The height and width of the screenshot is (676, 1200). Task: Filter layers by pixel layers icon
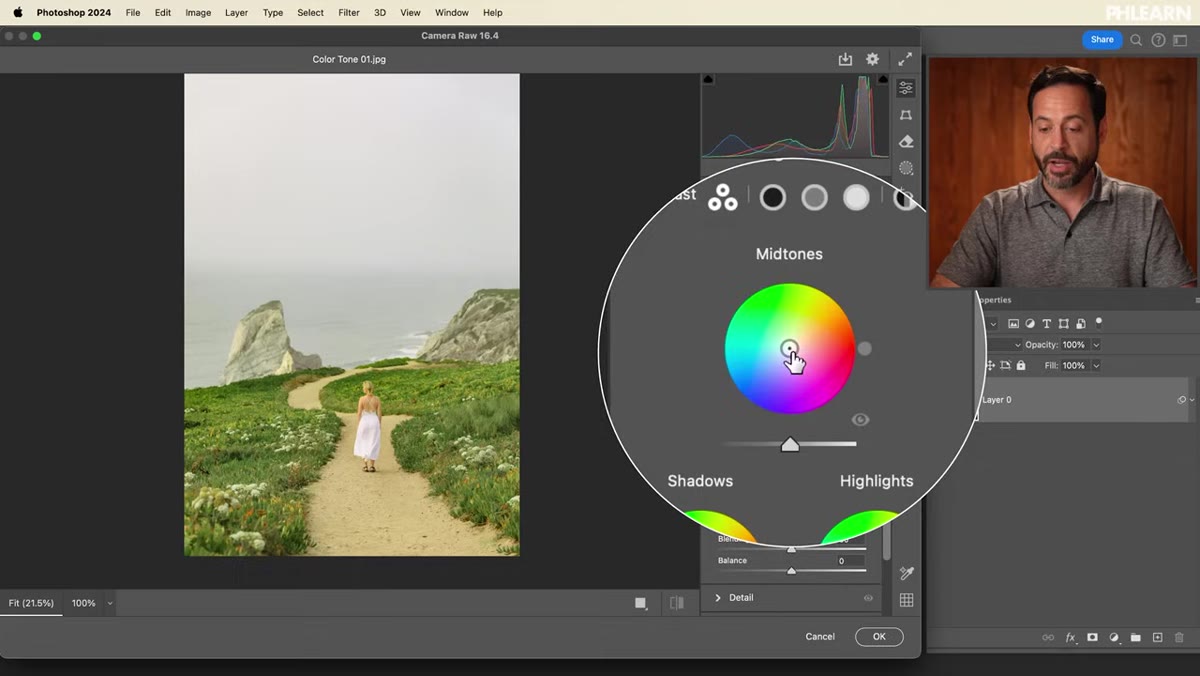[x=1013, y=324]
